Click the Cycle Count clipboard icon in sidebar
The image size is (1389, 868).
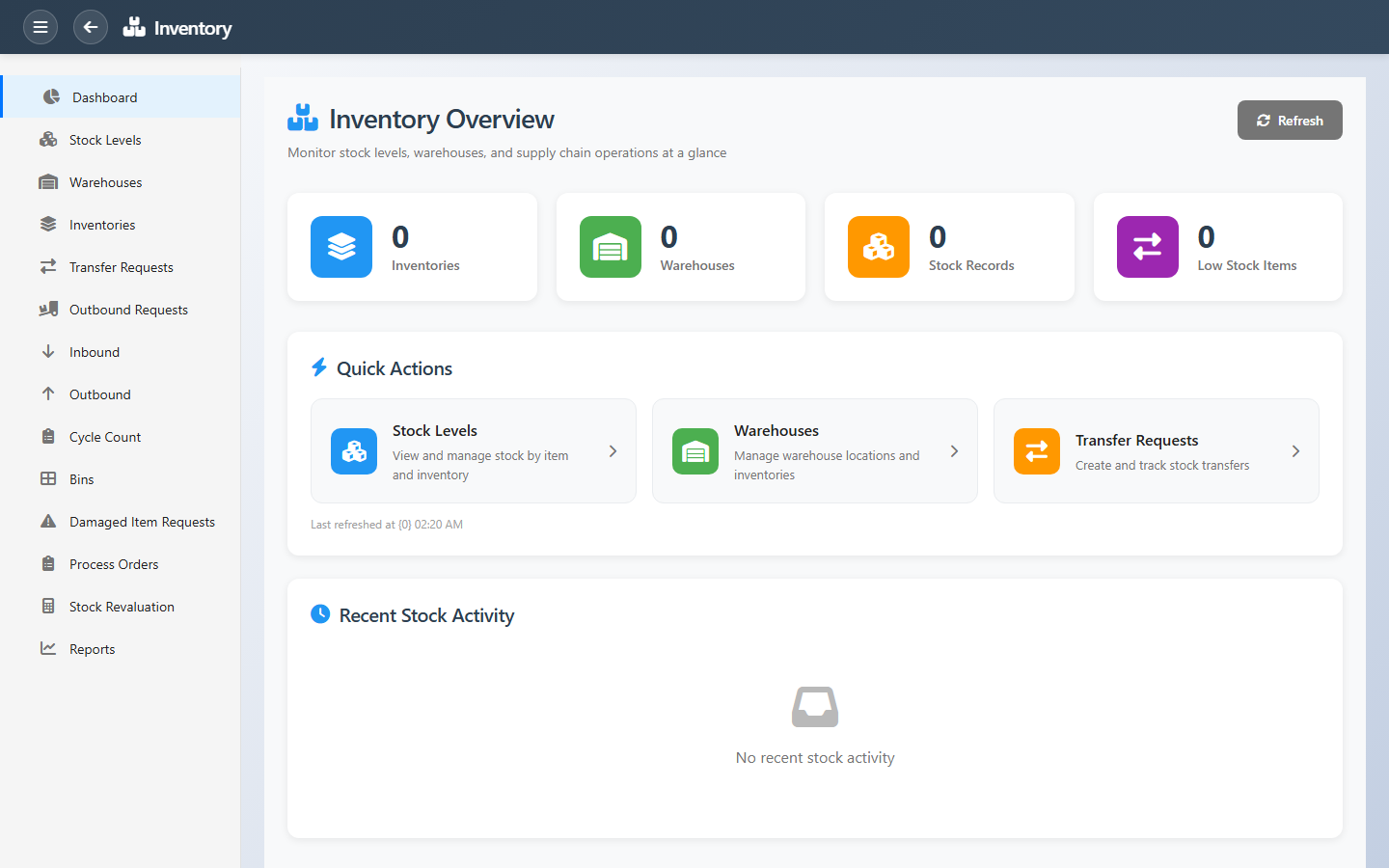(48, 437)
